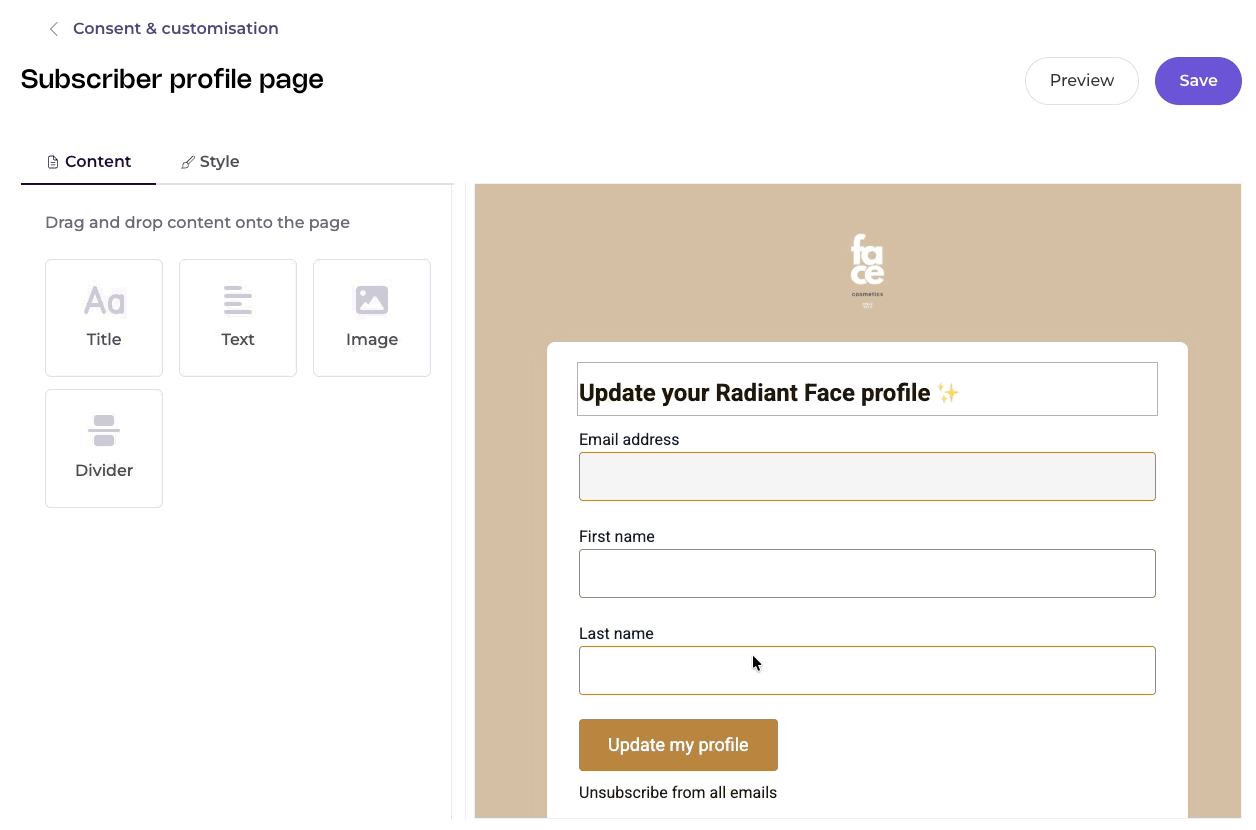Click the Last name input field

click(x=867, y=670)
